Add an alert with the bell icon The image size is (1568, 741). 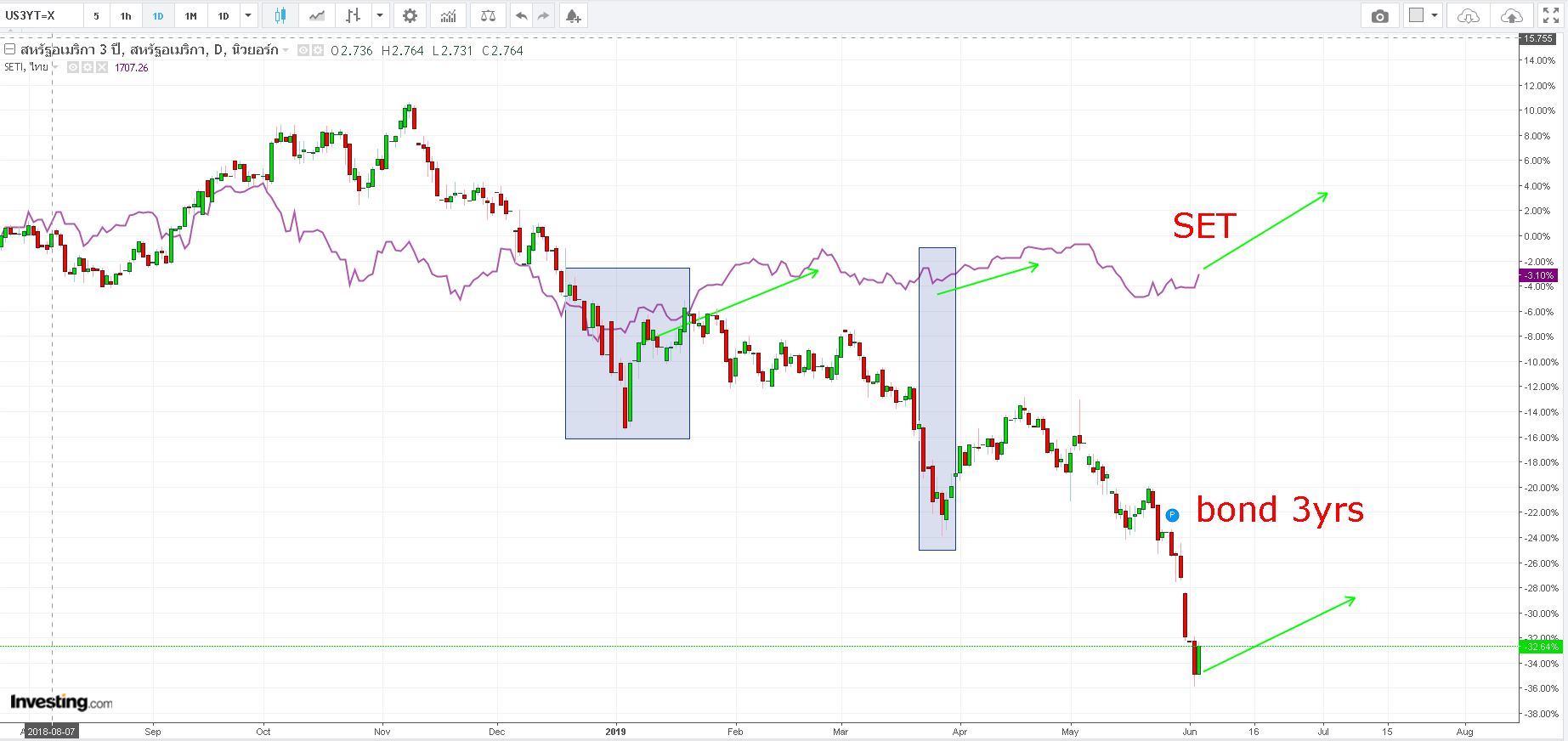(573, 15)
